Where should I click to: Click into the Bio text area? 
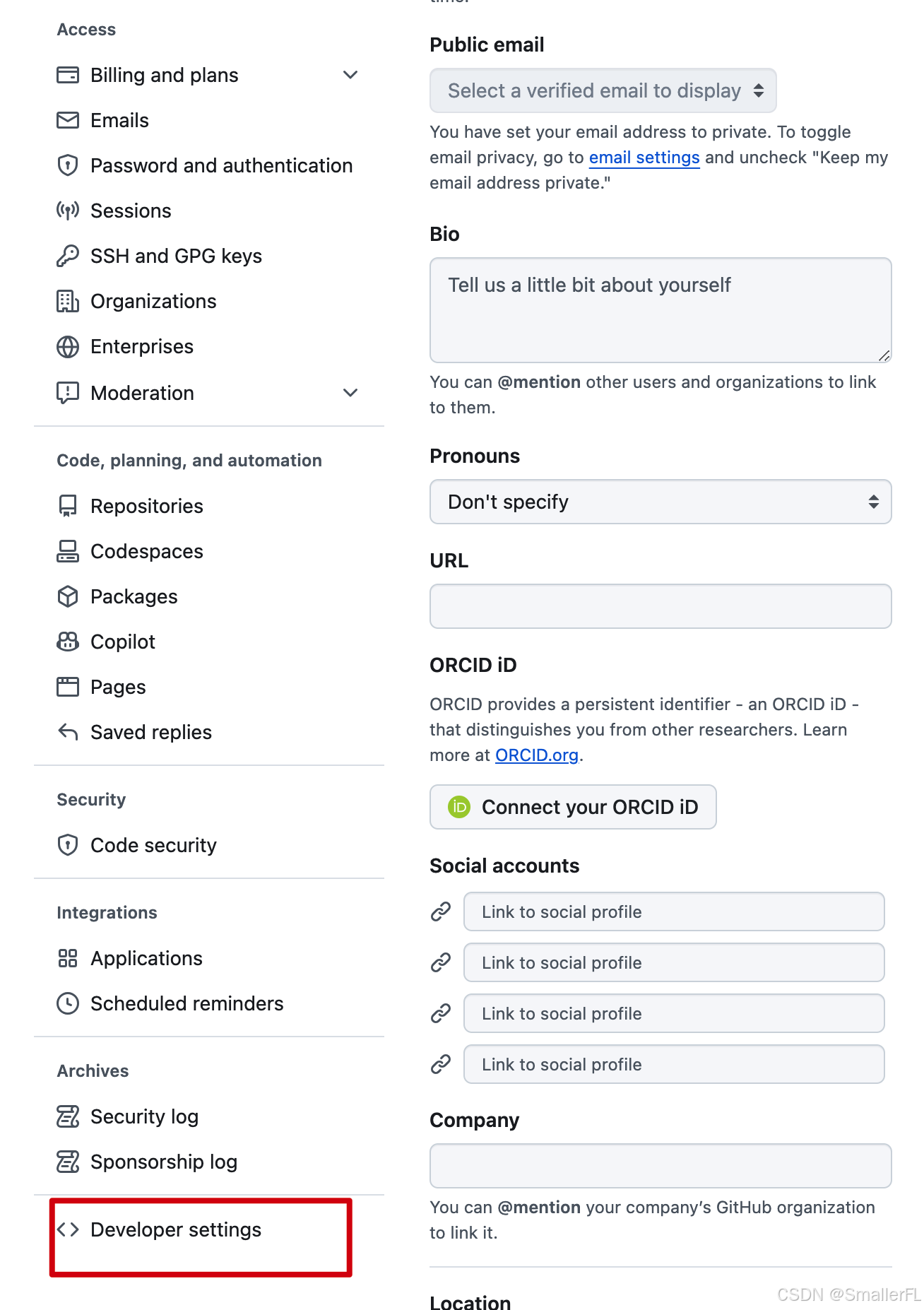(660, 309)
